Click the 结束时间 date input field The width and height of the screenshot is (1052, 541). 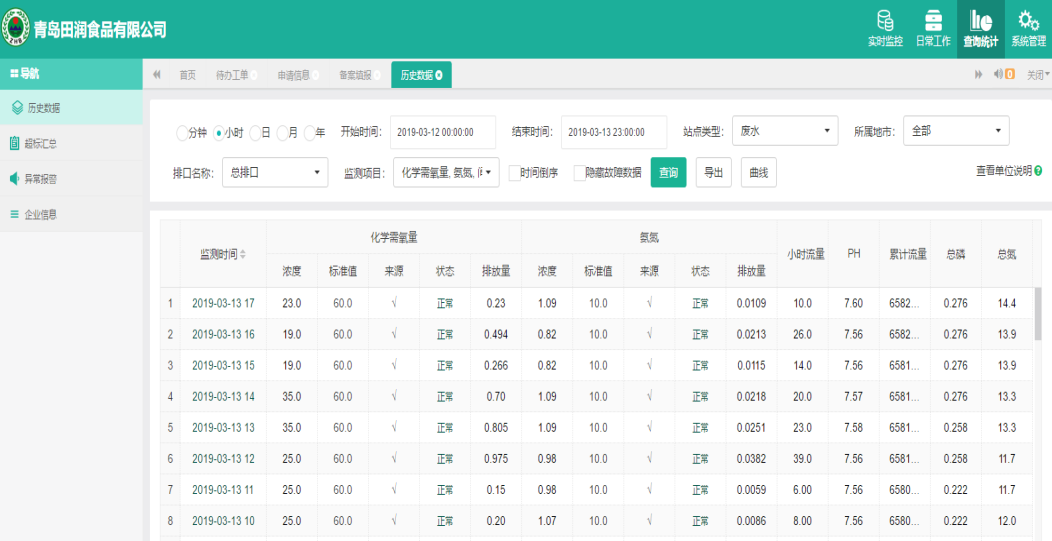(614, 132)
